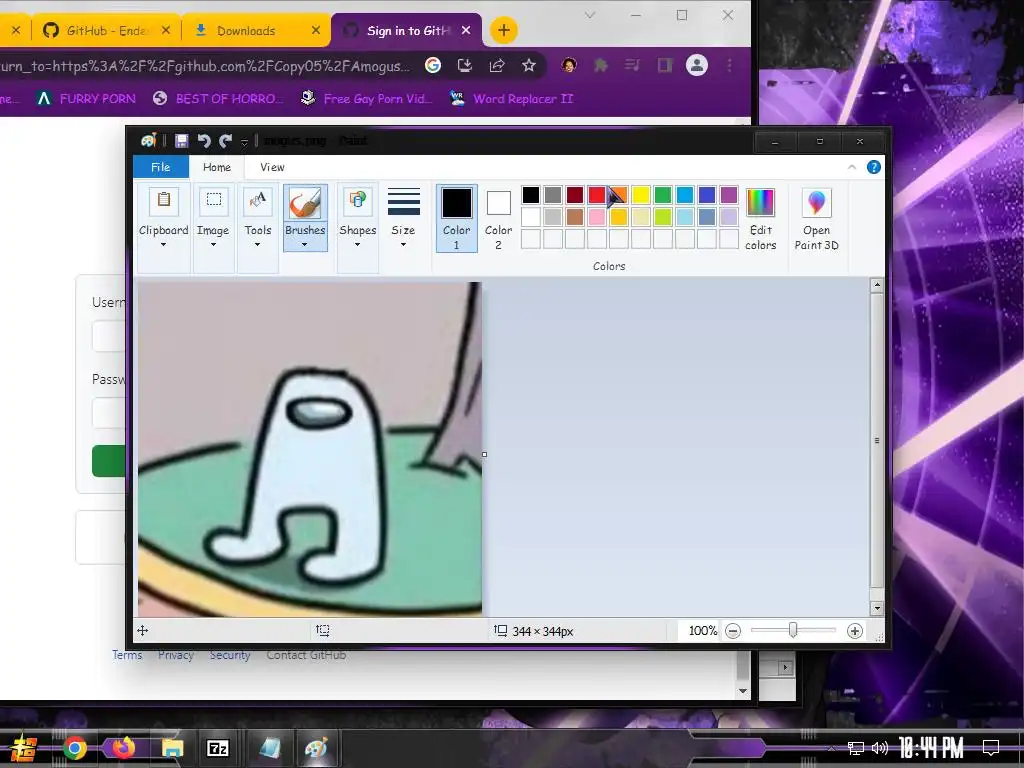Click the Paint zoom slider handle
The image size is (1024, 768).
793,630
